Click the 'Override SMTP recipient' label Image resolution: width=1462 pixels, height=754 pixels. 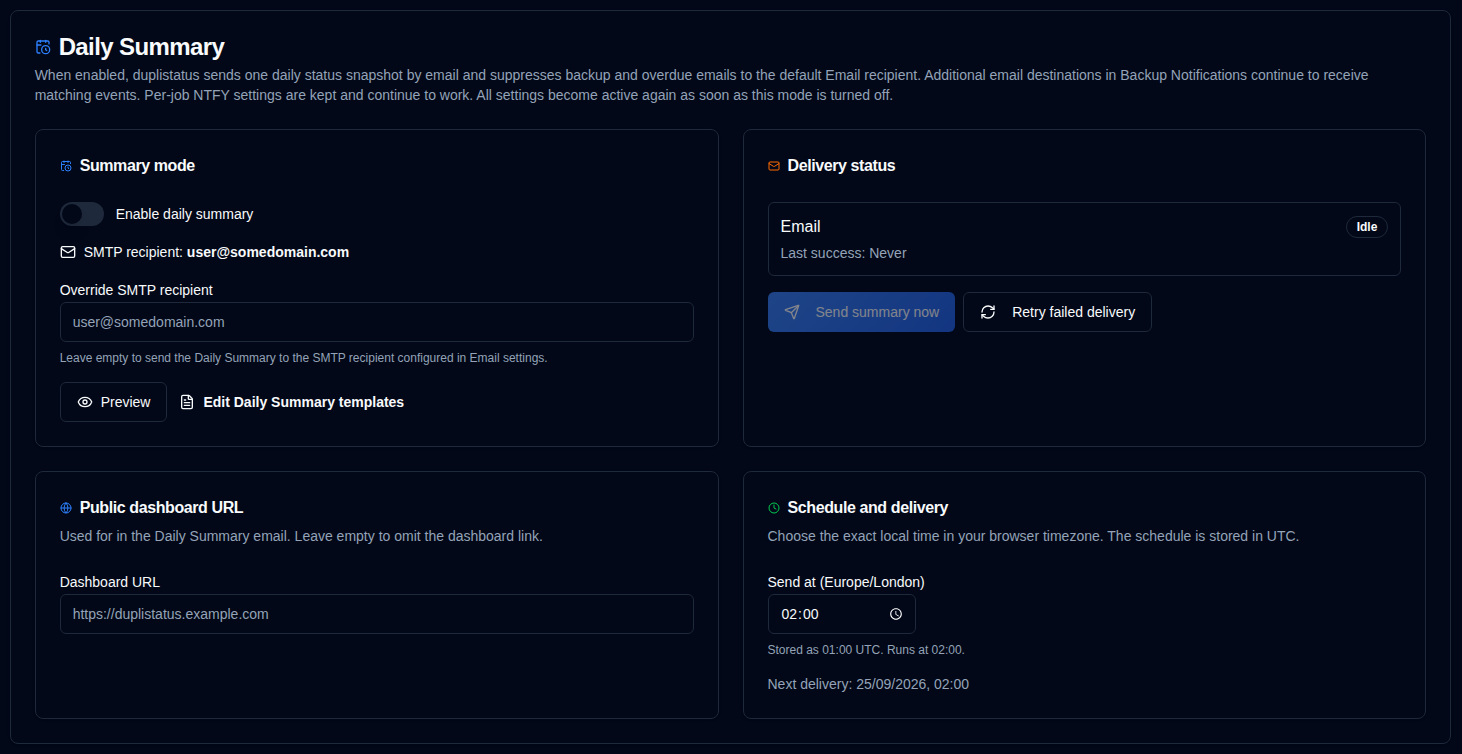[136, 290]
